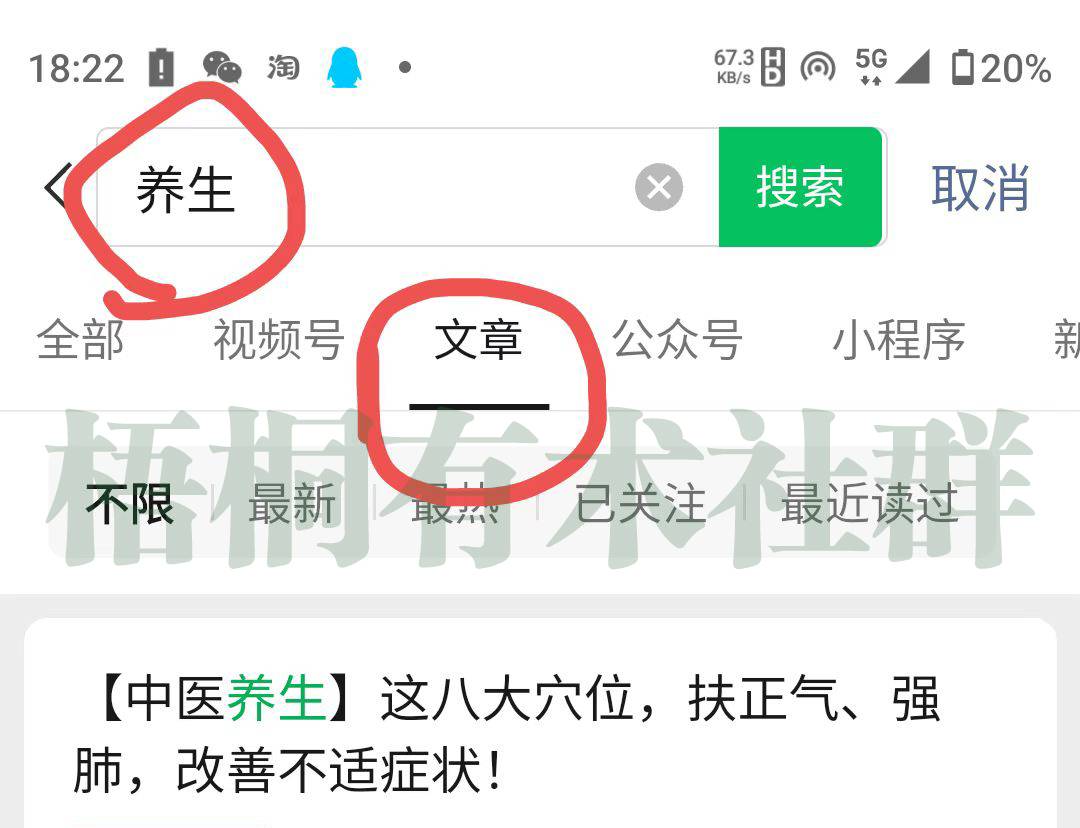Screen dimensions: 1080x828
Task: Tap the QQ penguin notification icon
Action: [x=343, y=68]
